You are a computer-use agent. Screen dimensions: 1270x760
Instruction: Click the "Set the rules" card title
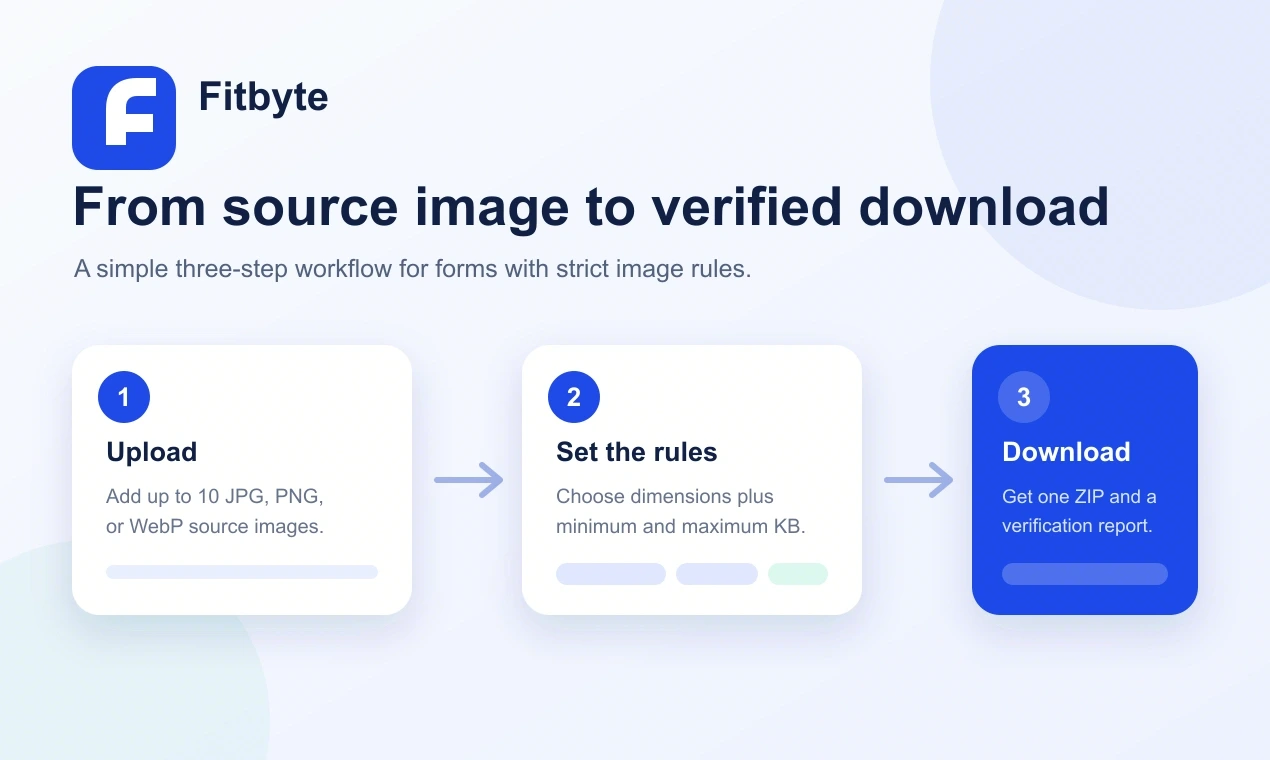coord(637,452)
